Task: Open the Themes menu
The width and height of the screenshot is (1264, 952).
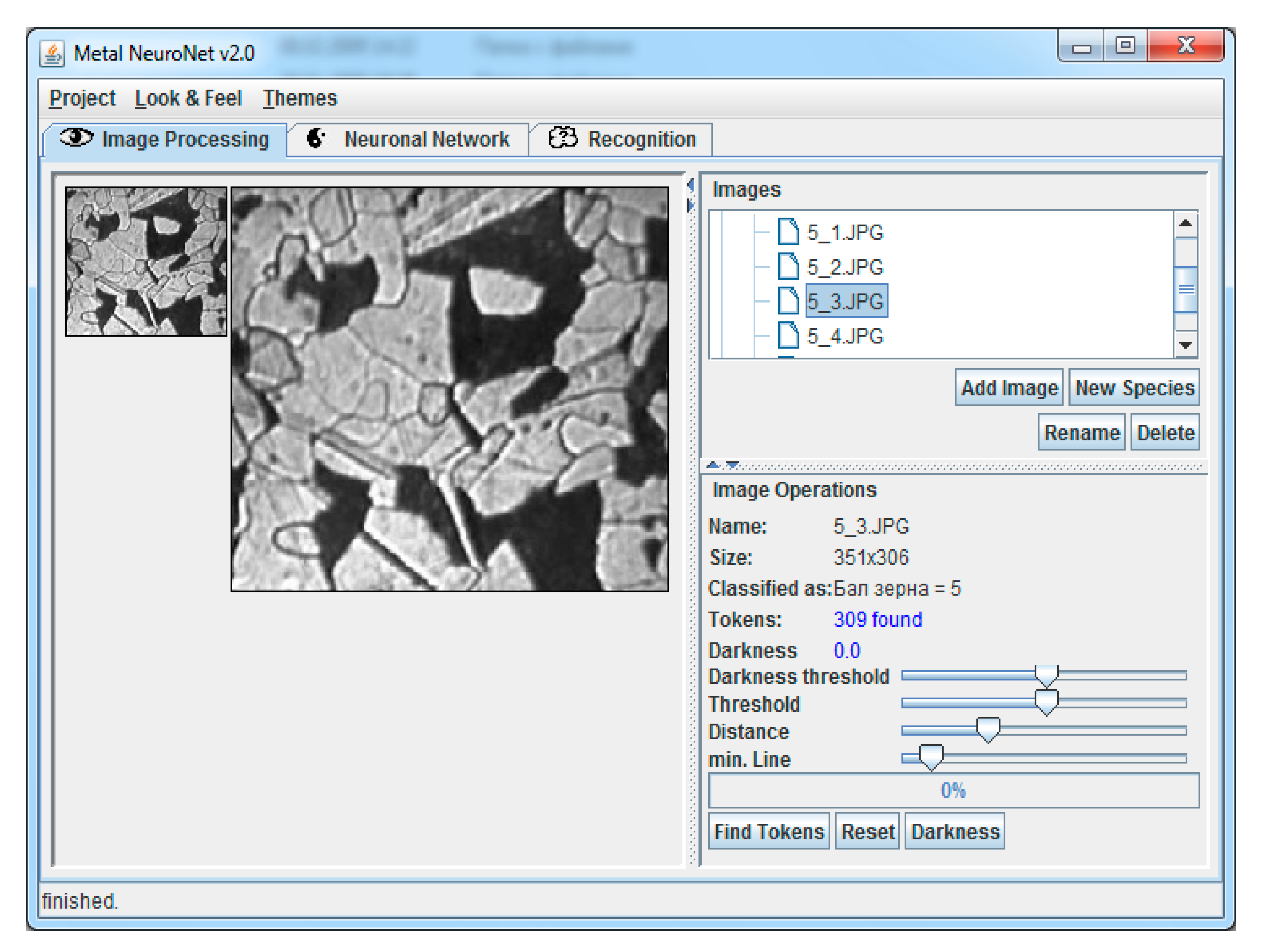Action: (x=300, y=98)
